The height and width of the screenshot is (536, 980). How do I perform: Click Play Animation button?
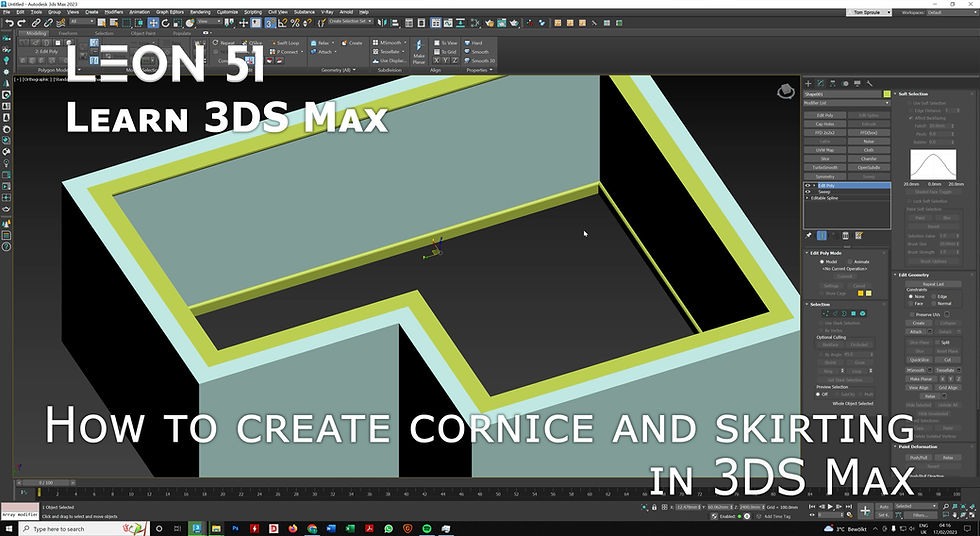coord(830,507)
